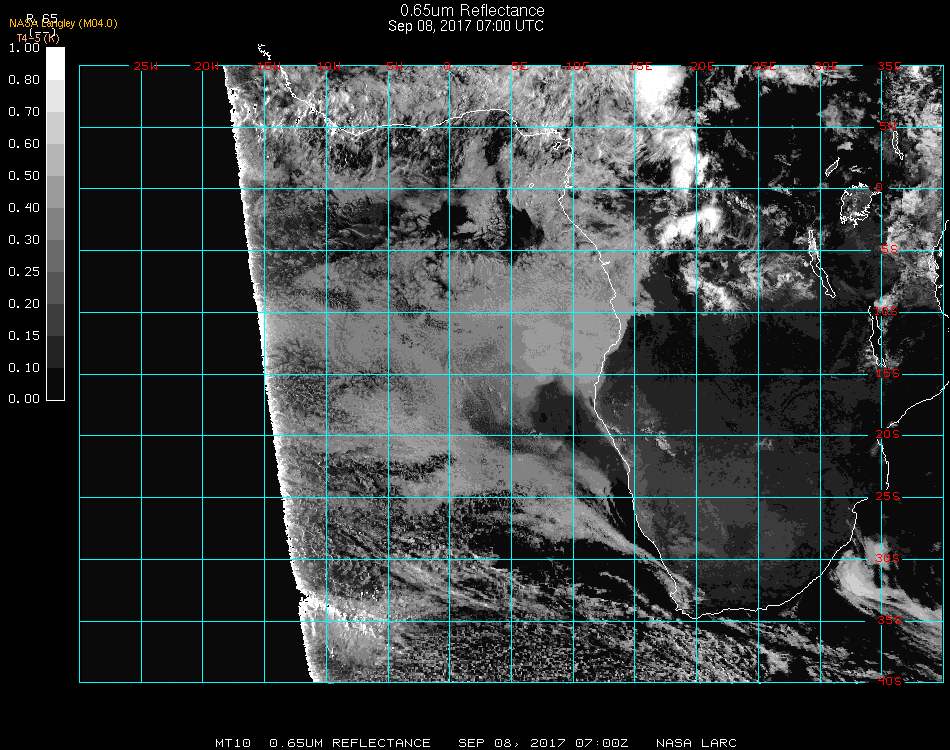Click the 20E longitude label

(703, 67)
